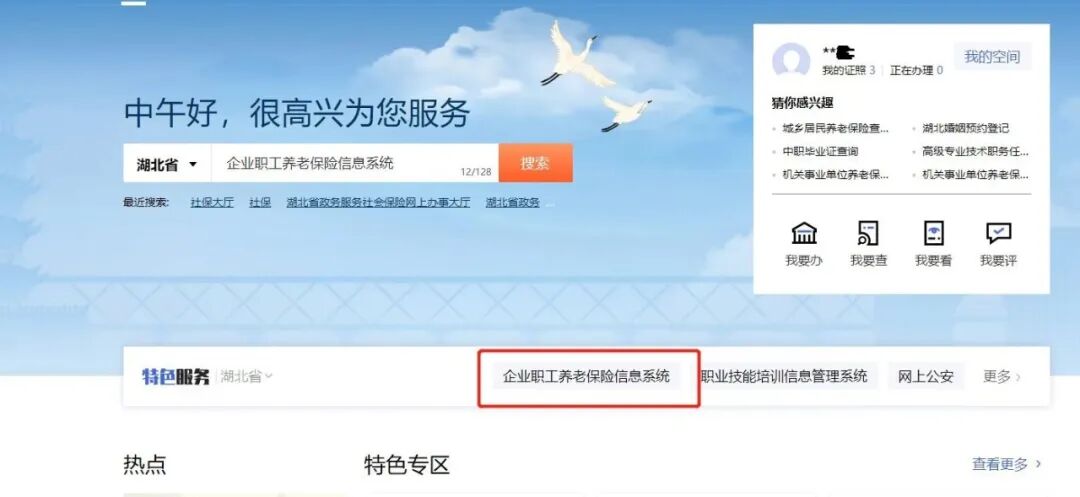Click the user avatar profile icon
The height and width of the screenshot is (497, 1080).
point(791,61)
